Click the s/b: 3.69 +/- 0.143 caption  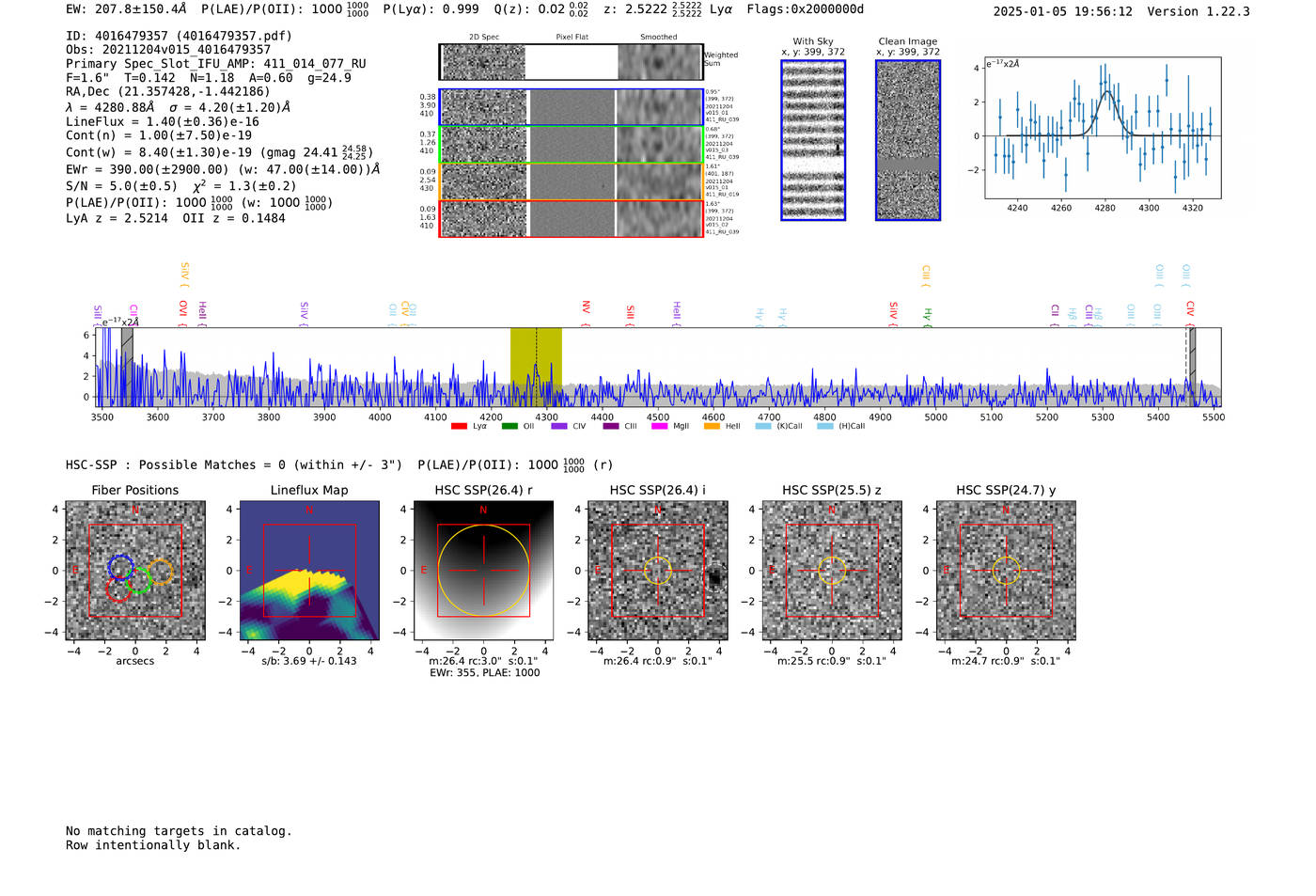point(309,661)
